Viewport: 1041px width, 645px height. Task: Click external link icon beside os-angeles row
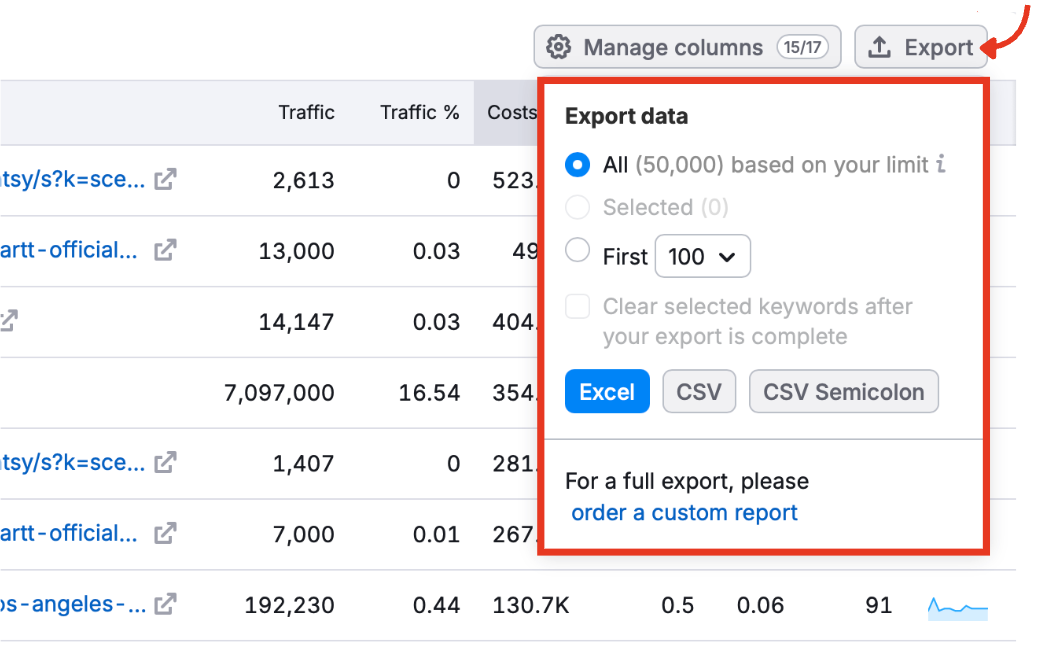[x=163, y=604]
